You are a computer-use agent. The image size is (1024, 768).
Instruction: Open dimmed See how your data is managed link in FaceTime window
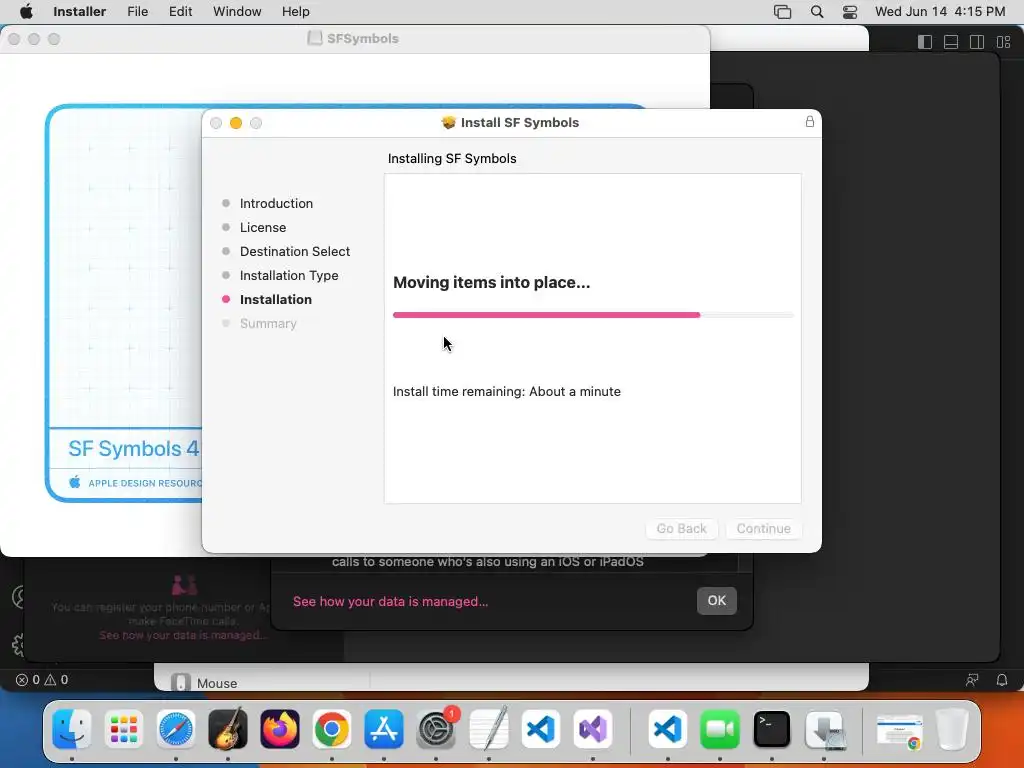pos(183,635)
